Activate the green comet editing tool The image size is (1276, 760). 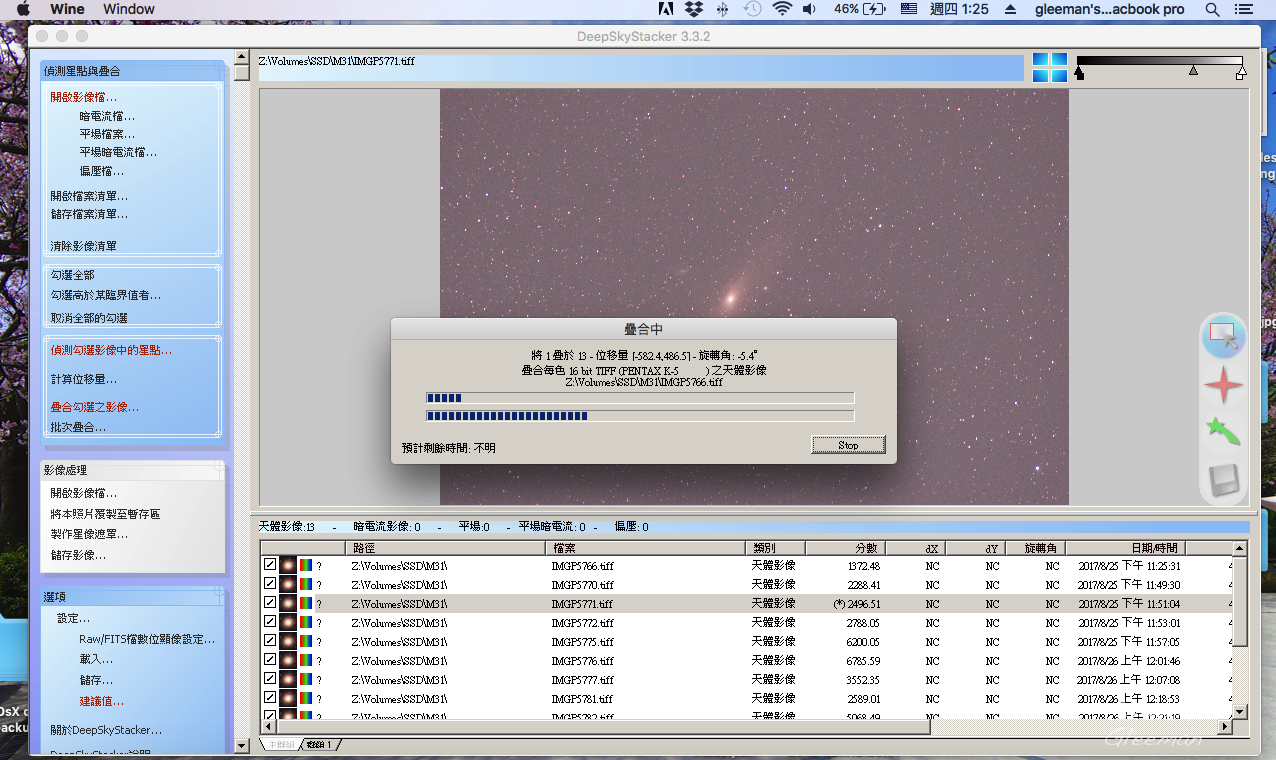point(1223,431)
